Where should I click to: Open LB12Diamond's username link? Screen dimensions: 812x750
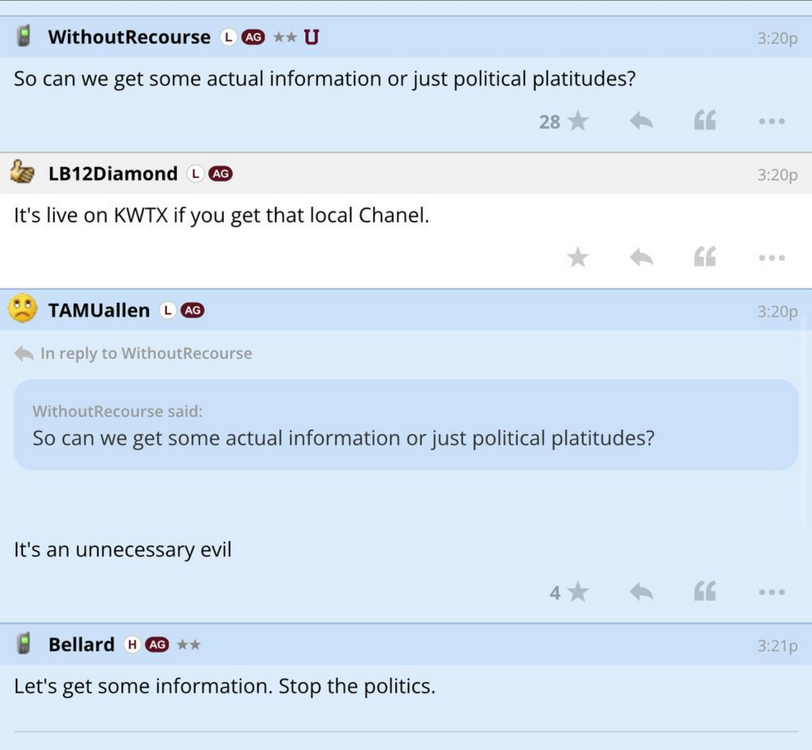[x=113, y=173]
